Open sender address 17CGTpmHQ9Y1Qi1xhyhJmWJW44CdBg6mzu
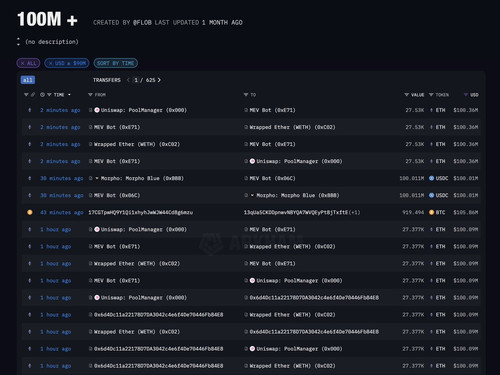 coord(140,212)
